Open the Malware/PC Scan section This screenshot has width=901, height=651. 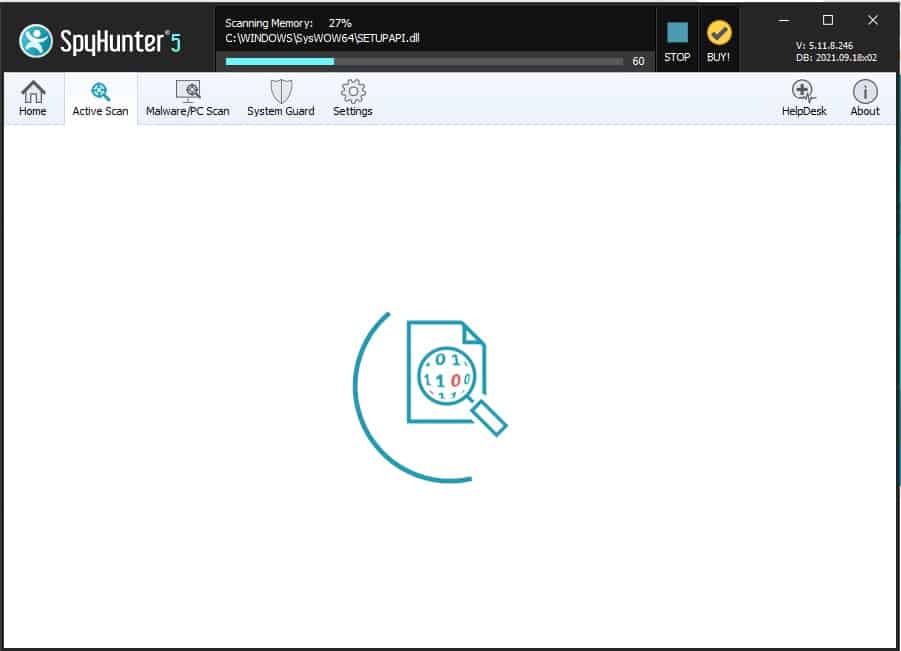(x=187, y=99)
